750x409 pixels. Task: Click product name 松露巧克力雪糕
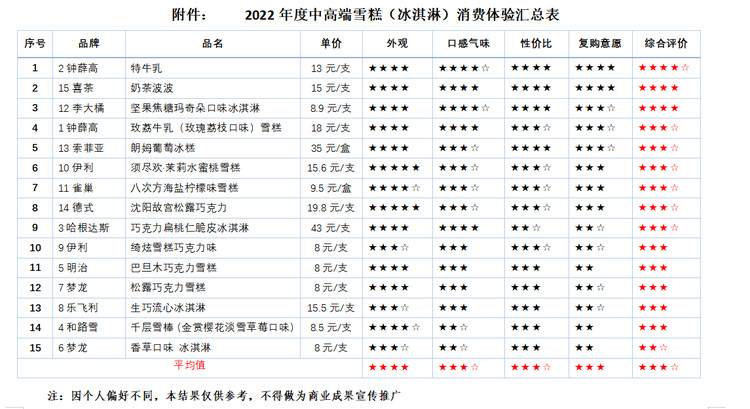[x=168, y=288]
